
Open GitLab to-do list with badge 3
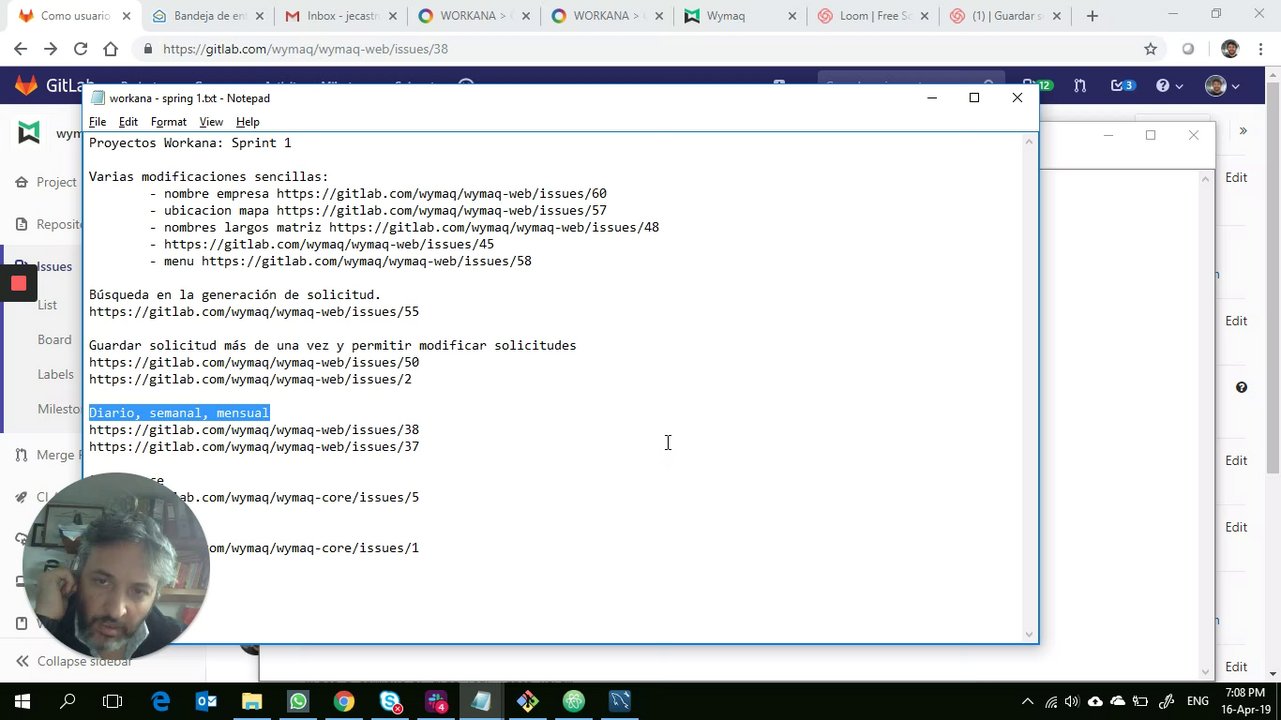click(x=1122, y=86)
